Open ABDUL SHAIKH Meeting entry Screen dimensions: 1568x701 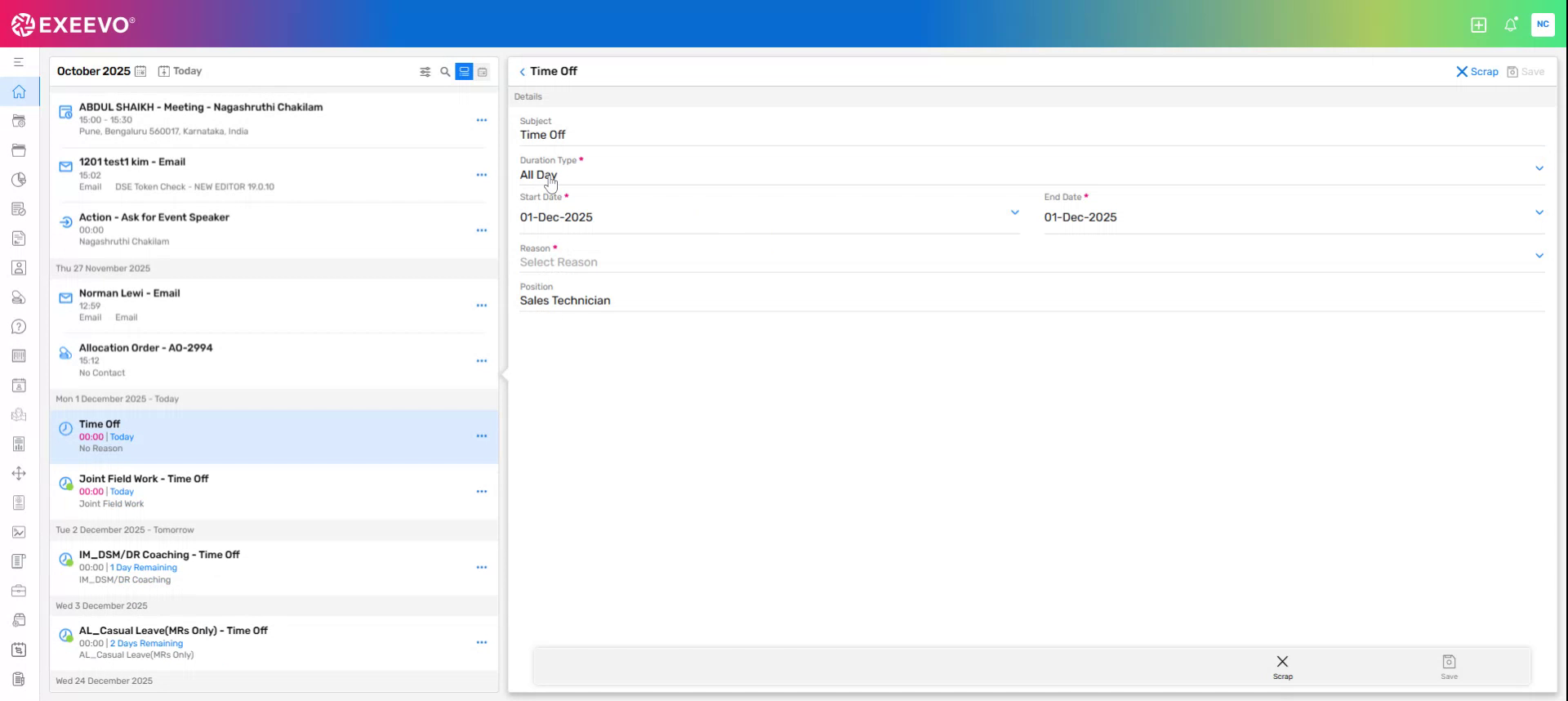[x=274, y=119]
